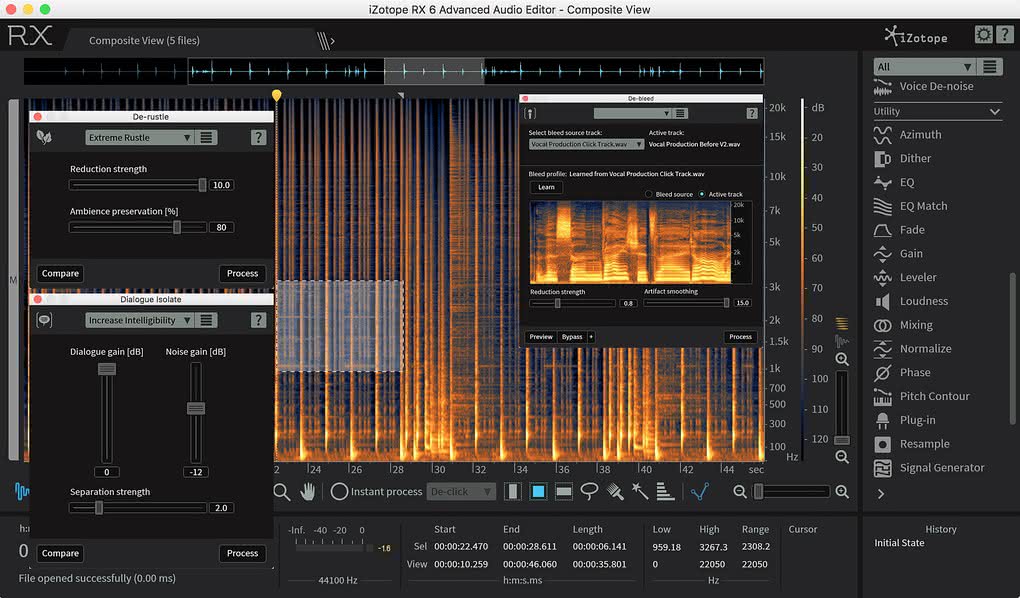Open De-bleed help question mark
Image resolution: width=1020 pixels, height=598 pixels.
click(752, 113)
